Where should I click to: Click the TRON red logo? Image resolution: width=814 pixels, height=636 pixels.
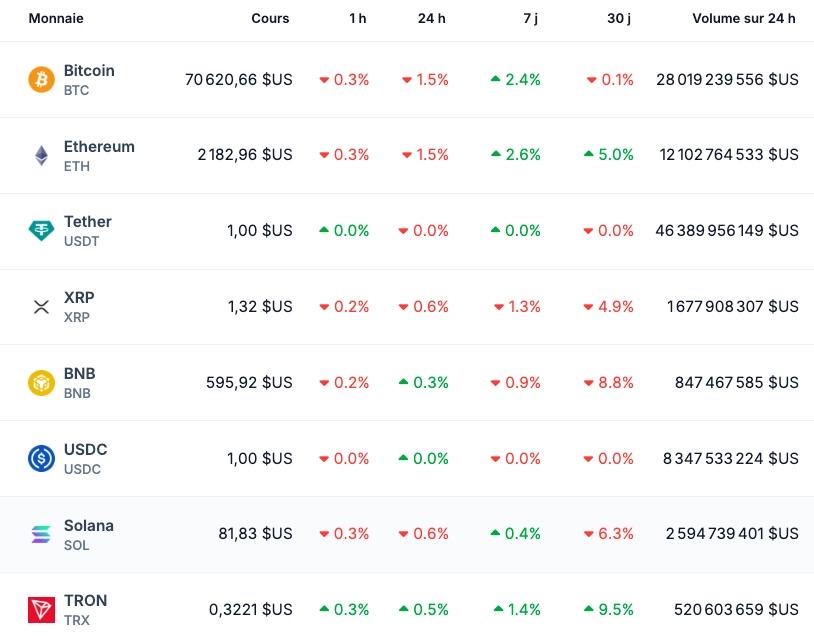[40, 608]
